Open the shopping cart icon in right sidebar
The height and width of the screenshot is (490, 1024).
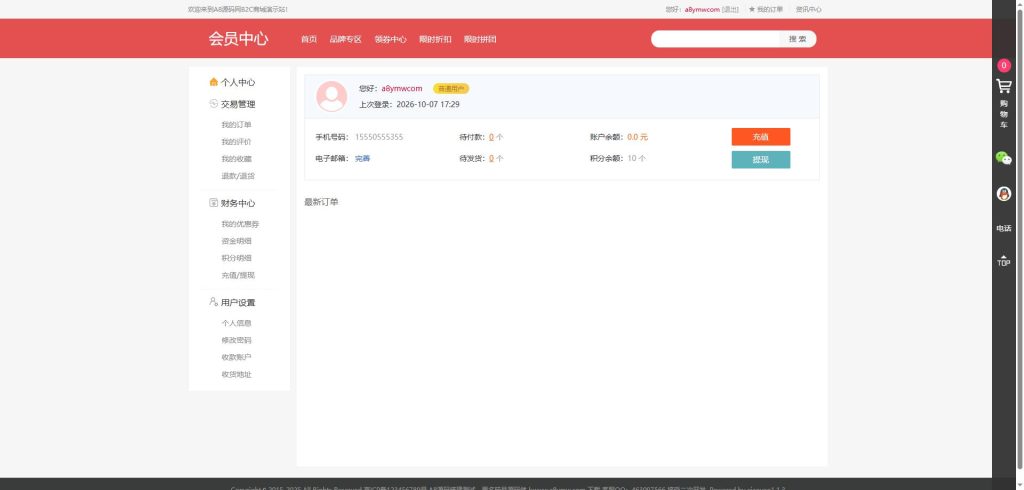(1004, 86)
